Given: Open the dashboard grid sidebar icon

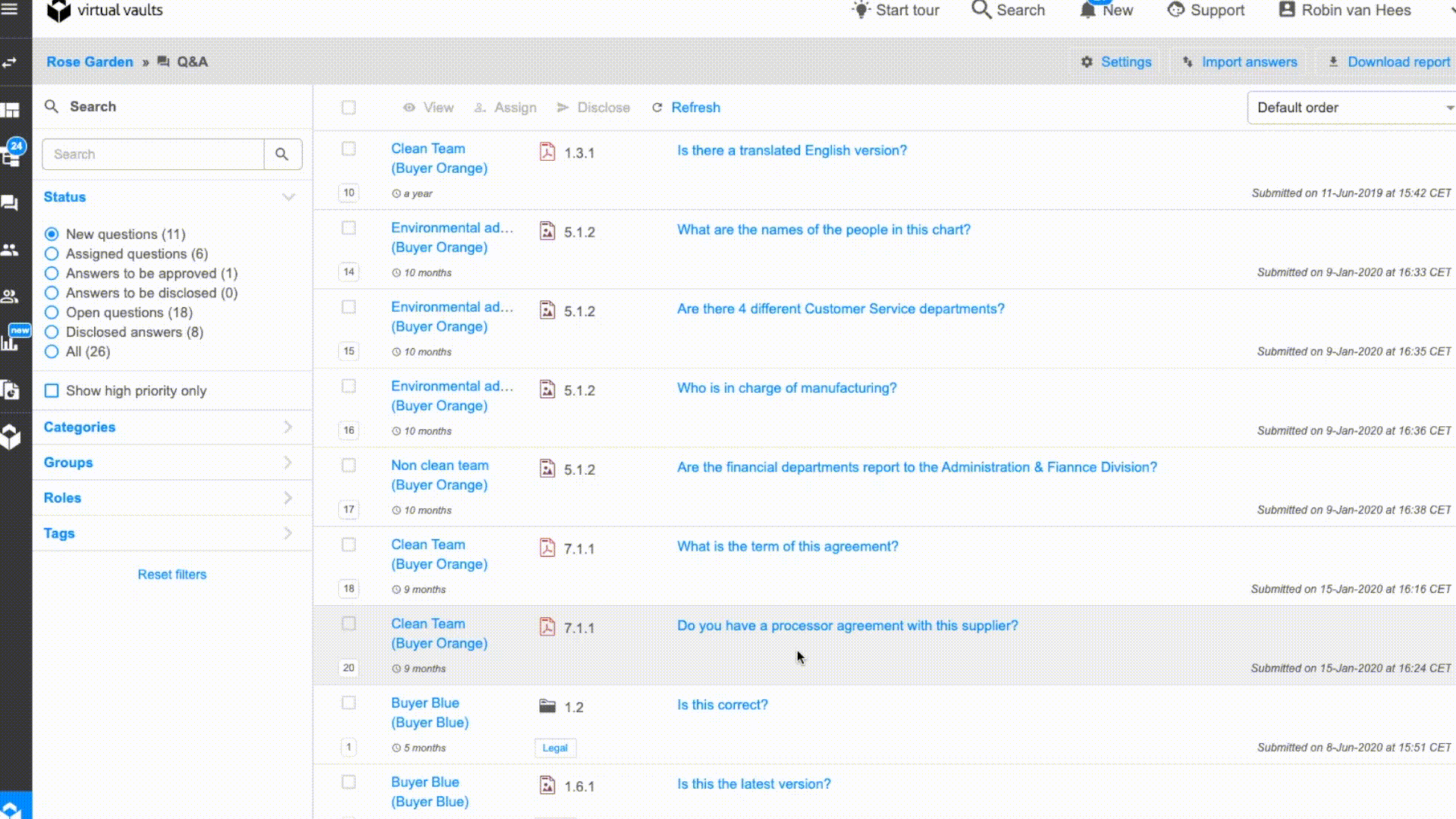Looking at the screenshot, I should [11, 111].
